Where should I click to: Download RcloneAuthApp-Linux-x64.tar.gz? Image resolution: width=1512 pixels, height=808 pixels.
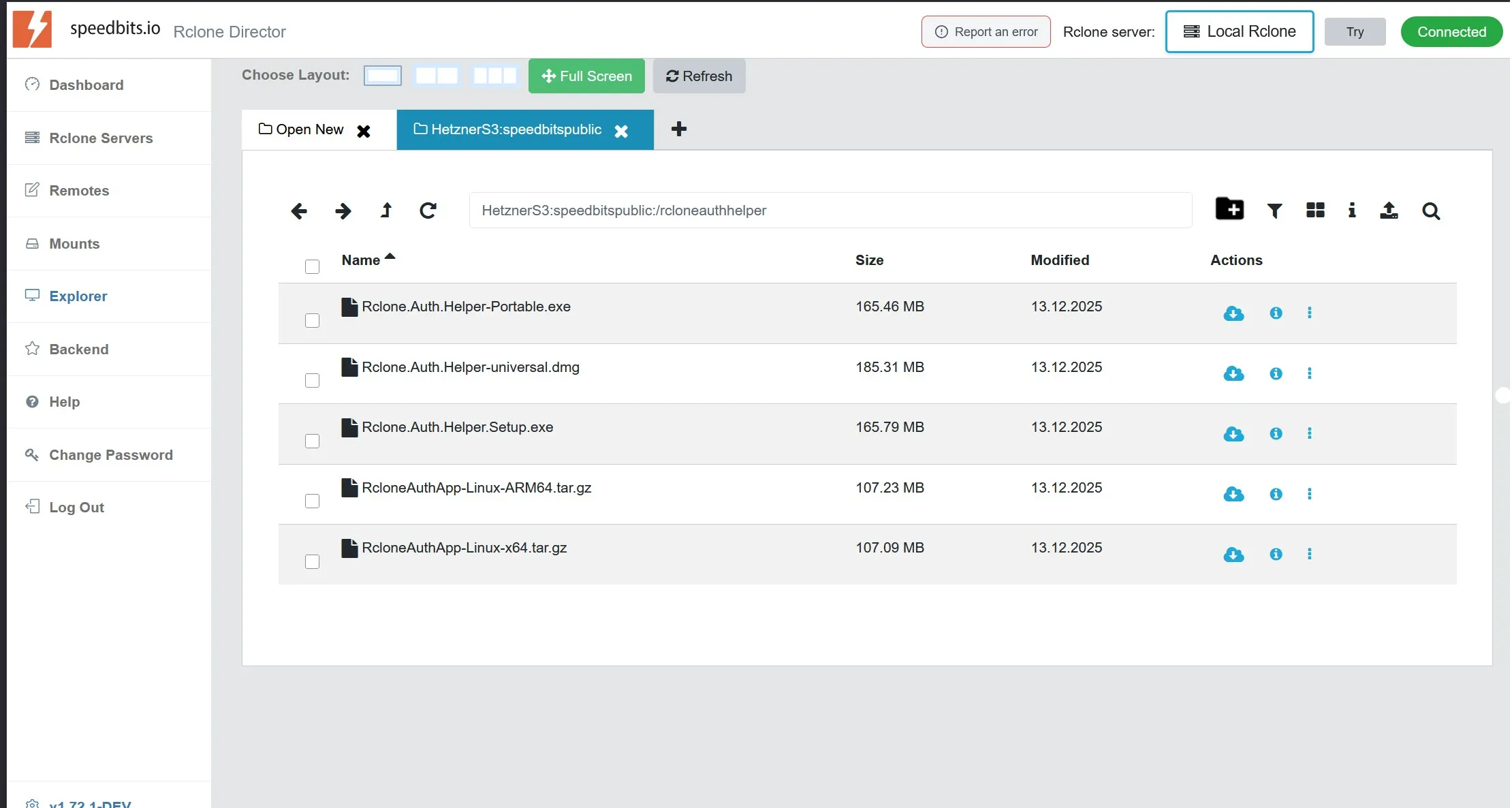(1233, 555)
